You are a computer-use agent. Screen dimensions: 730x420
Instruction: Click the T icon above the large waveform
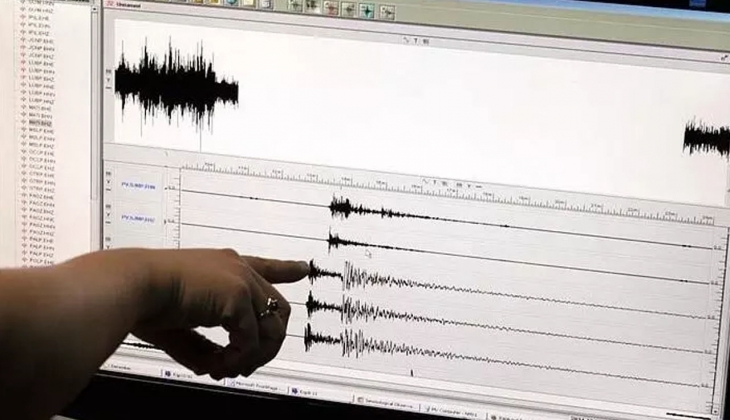click(x=416, y=41)
